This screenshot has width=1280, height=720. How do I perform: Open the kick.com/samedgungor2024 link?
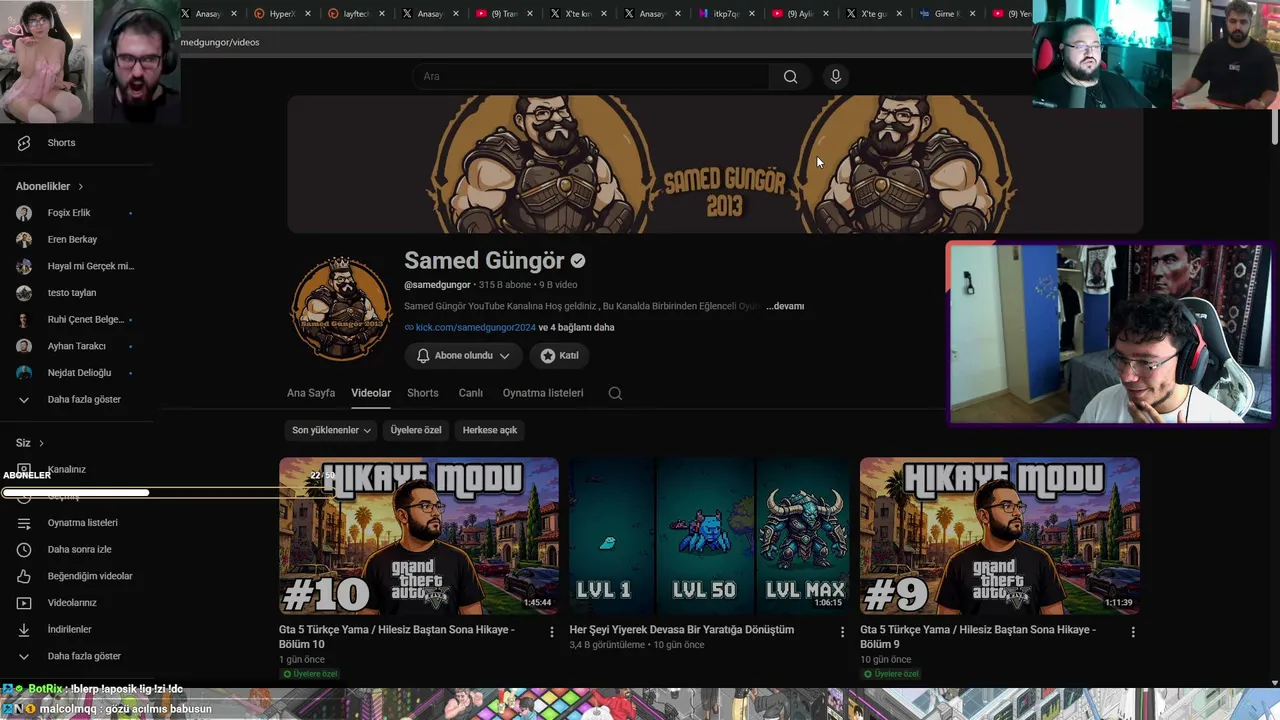pos(476,328)
